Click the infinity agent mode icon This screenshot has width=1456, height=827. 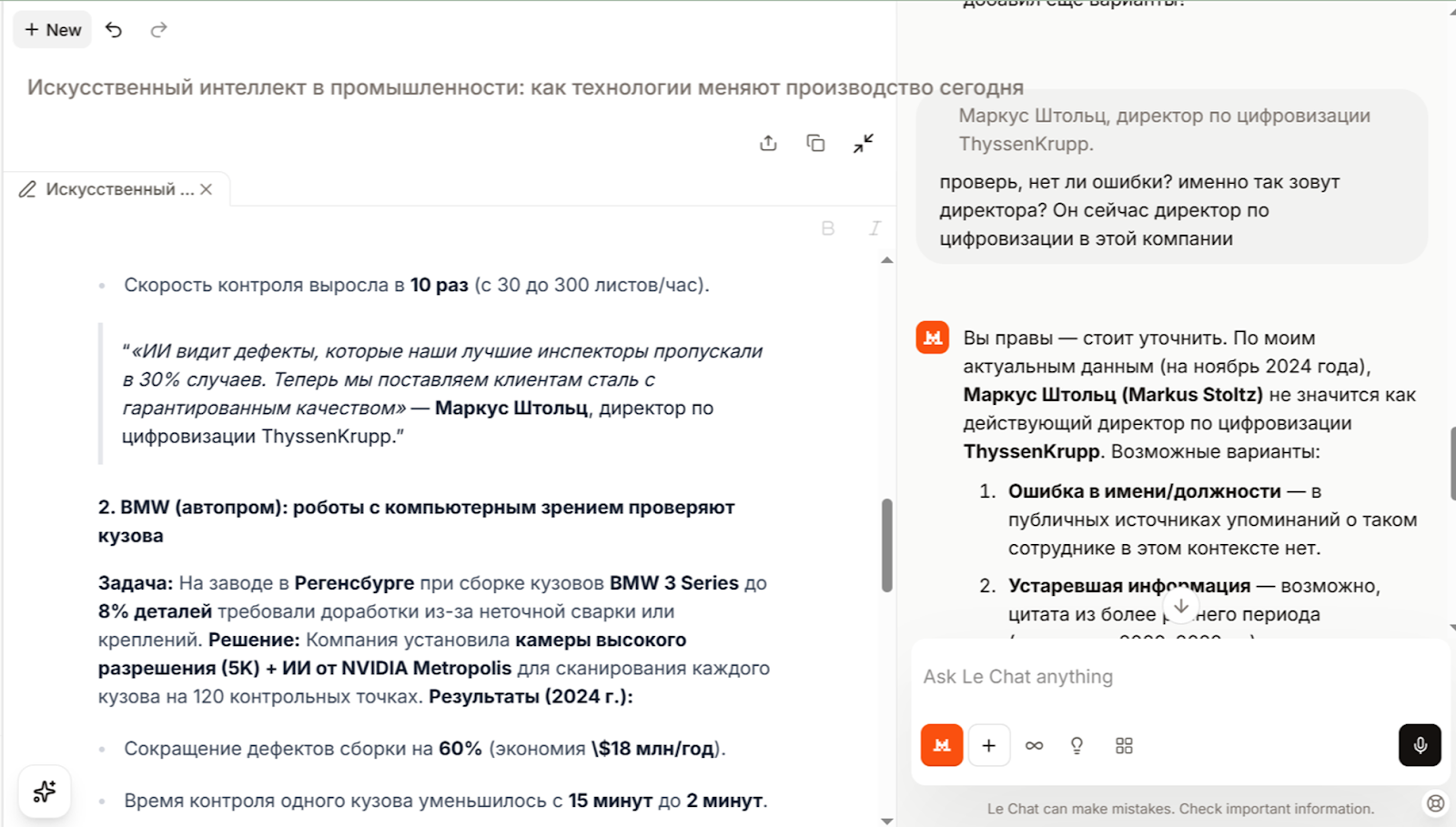(x=1034, y=746)
